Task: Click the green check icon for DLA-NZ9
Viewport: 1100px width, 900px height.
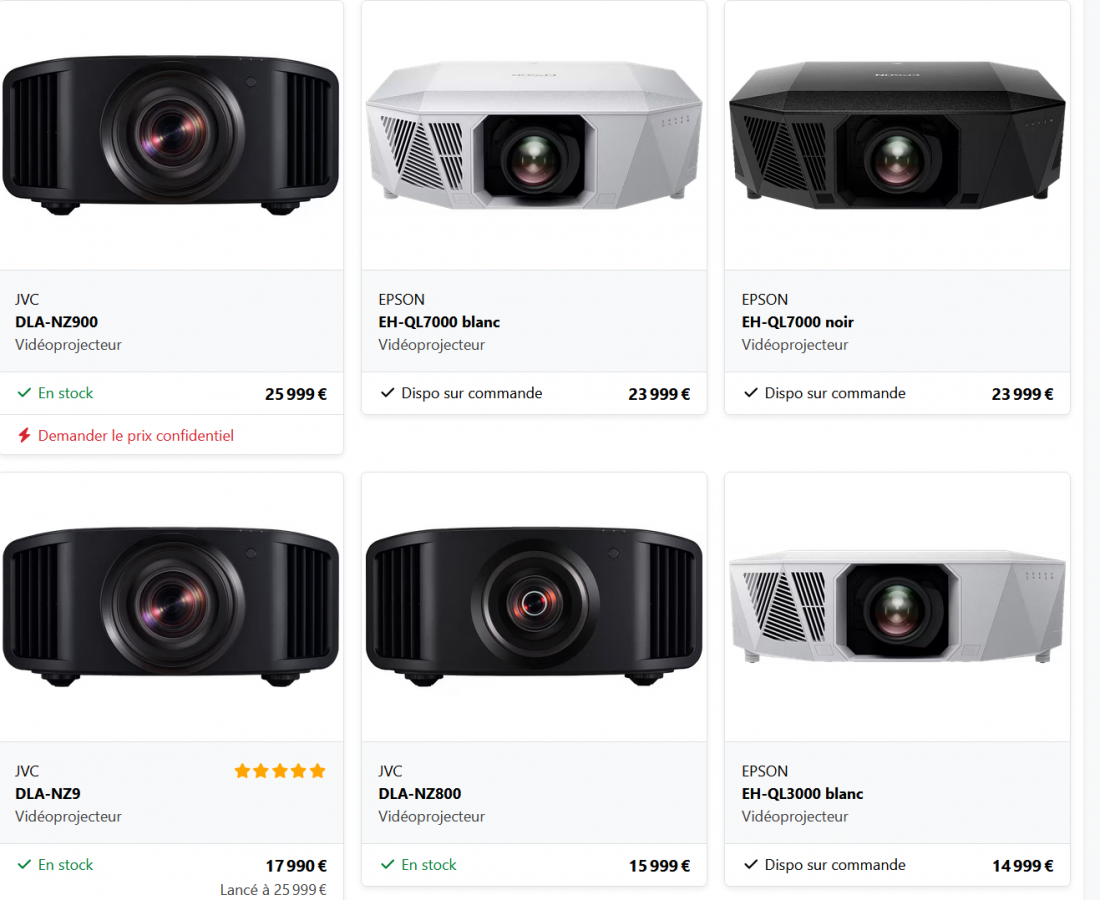Action: (x=24, y=865)
